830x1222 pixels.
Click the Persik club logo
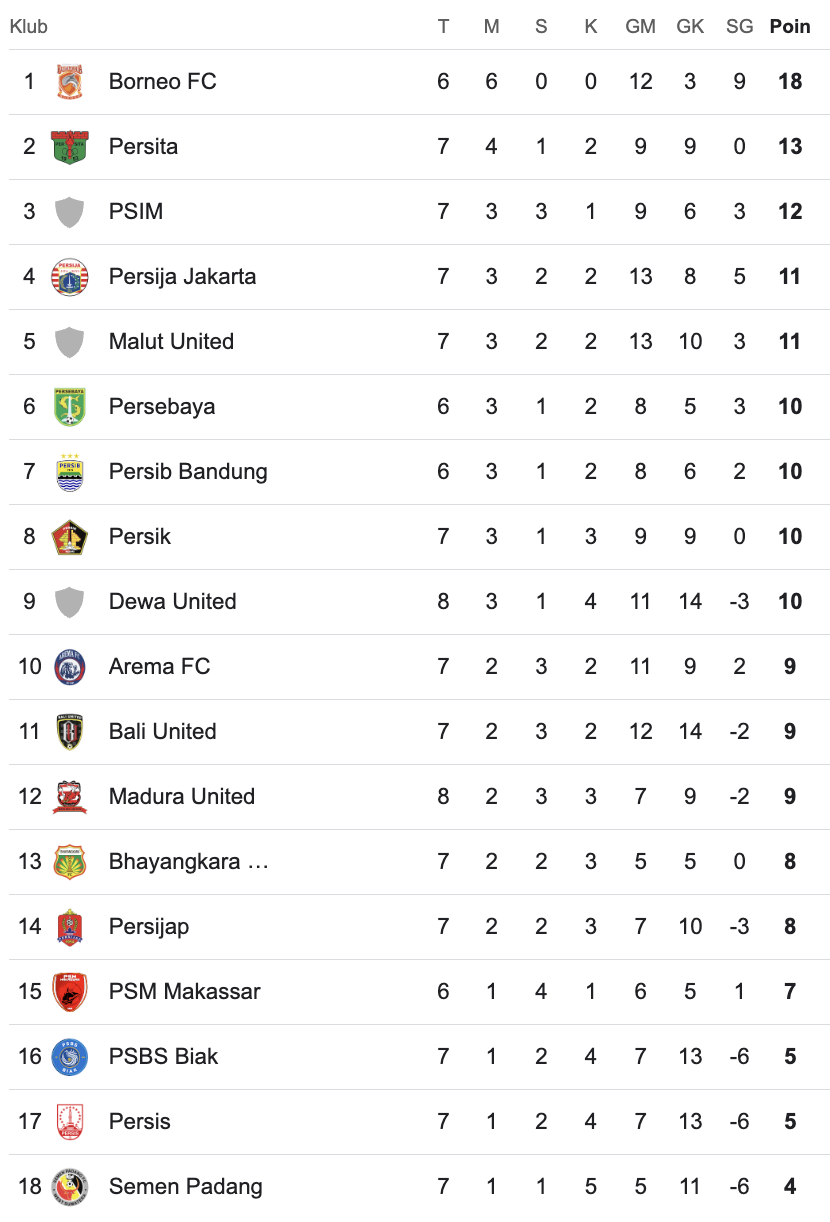pyautogui.click(x=69, y=537)
